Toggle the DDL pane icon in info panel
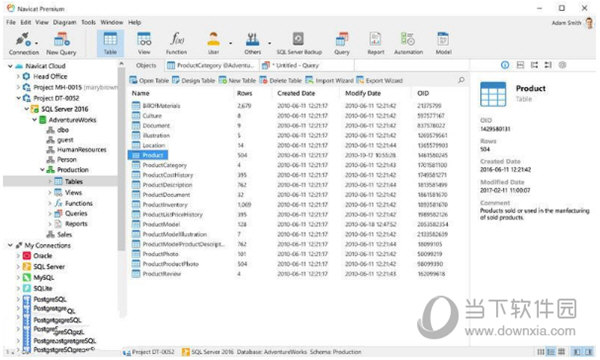The height and width of the screenshot is (360, 600). tap(520, 65)
